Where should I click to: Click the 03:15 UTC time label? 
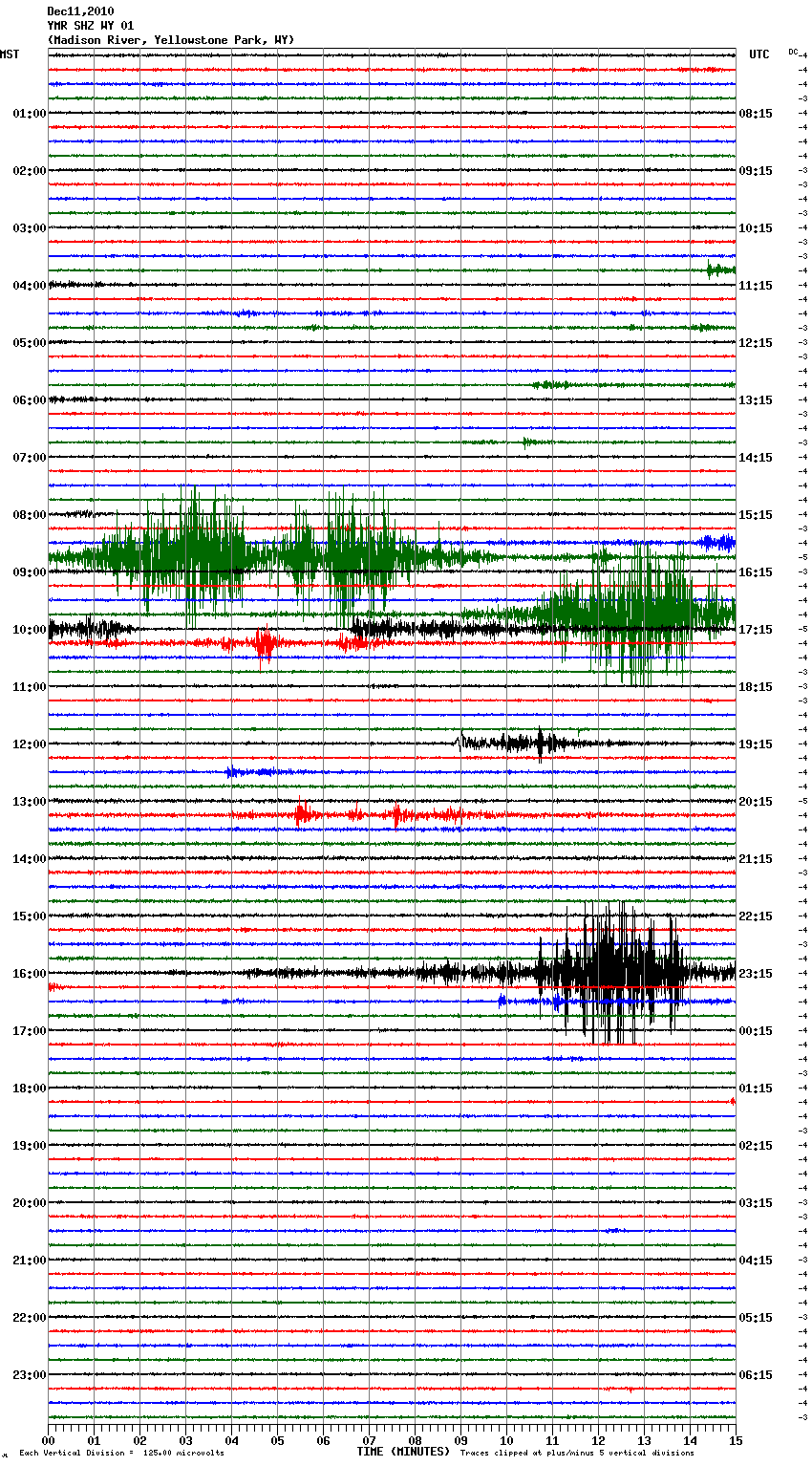point(756,1203)
